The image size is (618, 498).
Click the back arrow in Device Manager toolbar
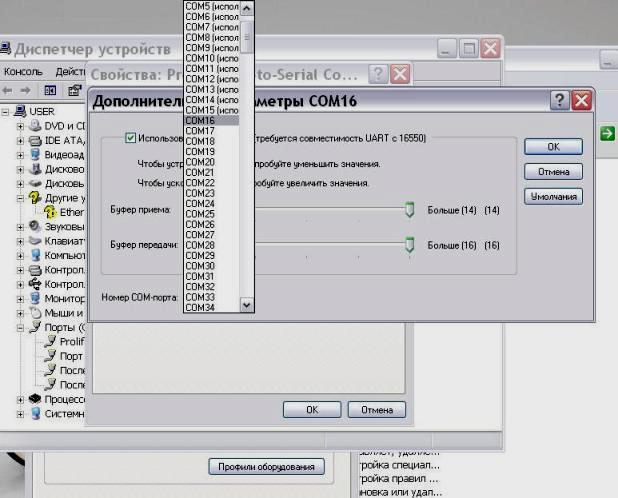click(7, 91)
